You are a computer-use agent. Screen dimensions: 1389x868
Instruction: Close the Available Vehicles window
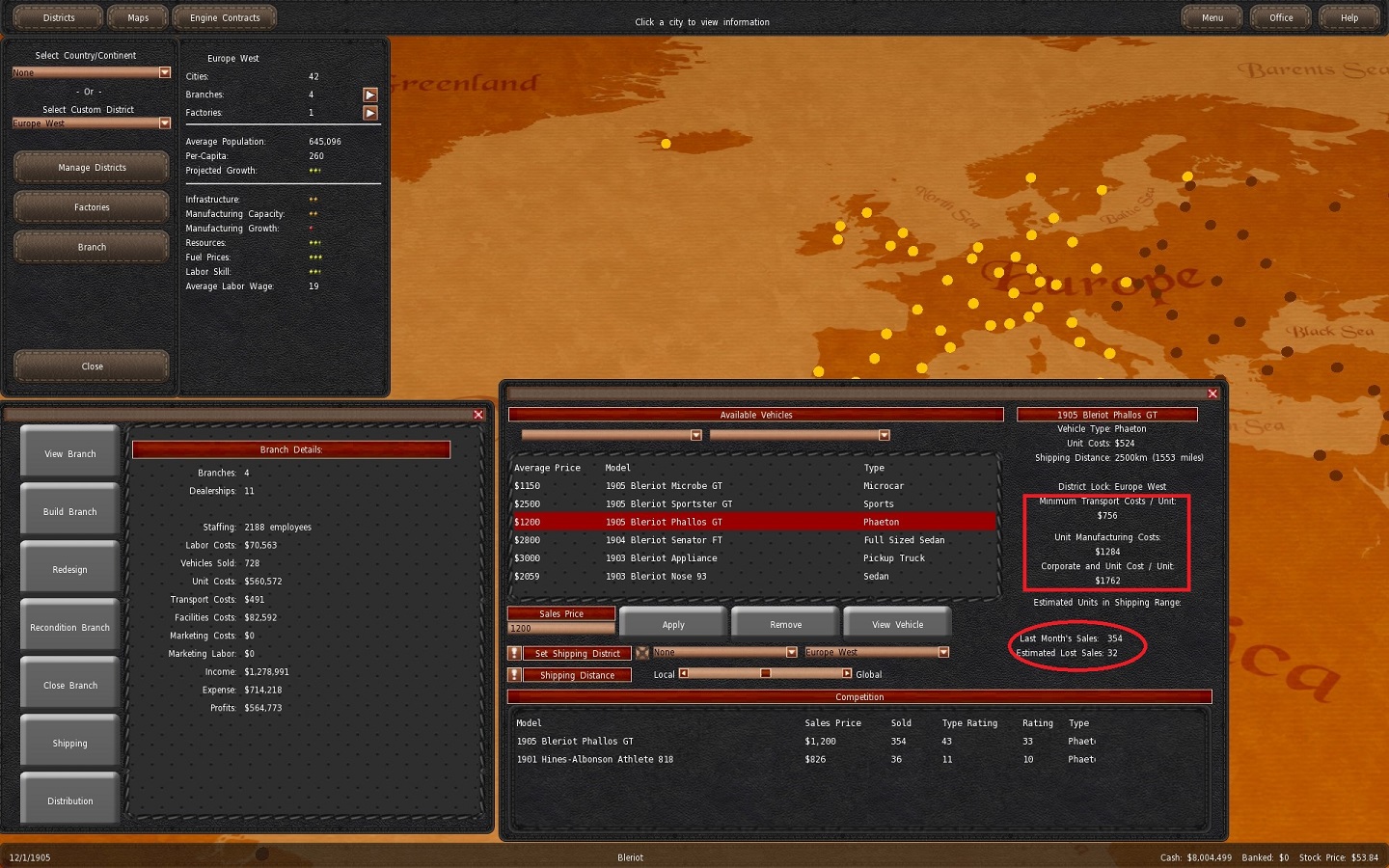[x=1212, y=393]
